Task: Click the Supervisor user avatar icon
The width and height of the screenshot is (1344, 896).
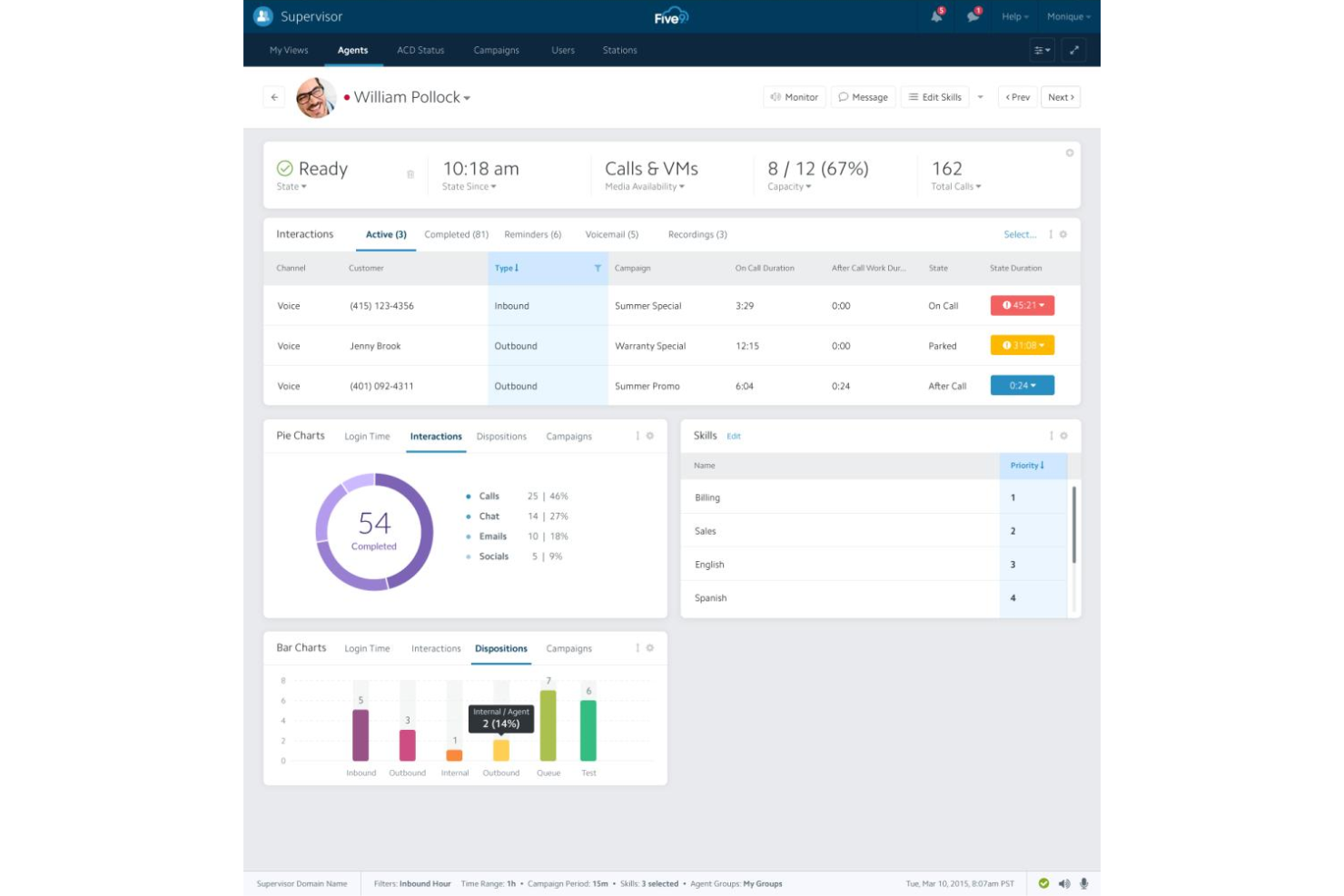Action: point(263,16)
